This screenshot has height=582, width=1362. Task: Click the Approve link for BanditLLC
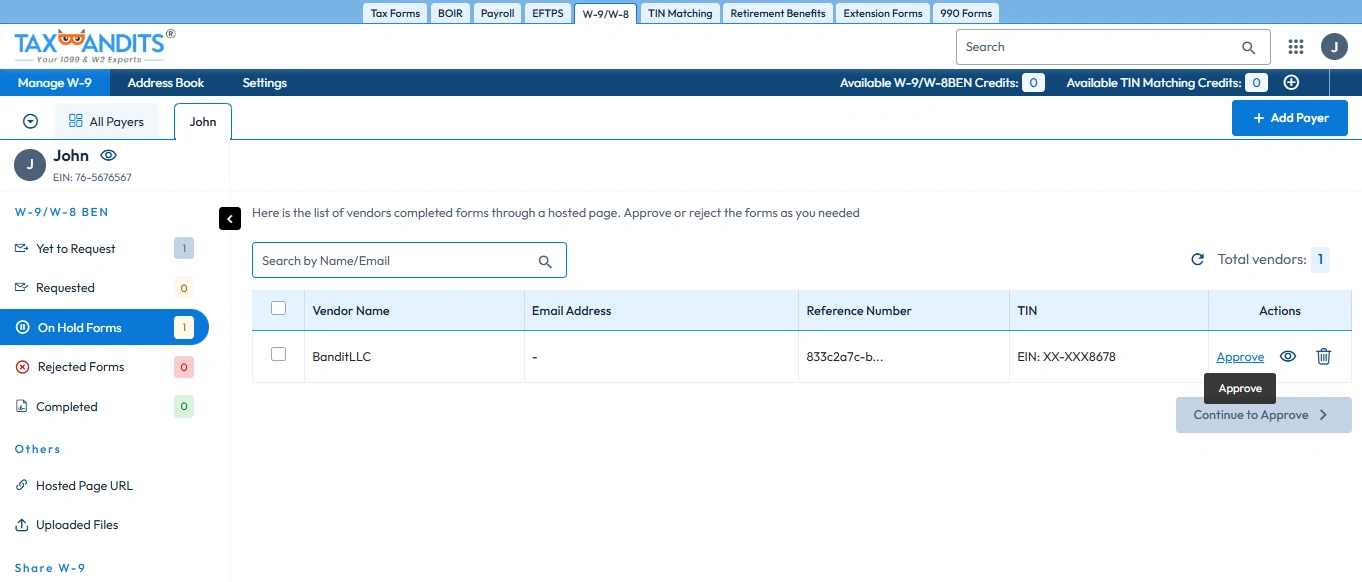(1240, 357)
